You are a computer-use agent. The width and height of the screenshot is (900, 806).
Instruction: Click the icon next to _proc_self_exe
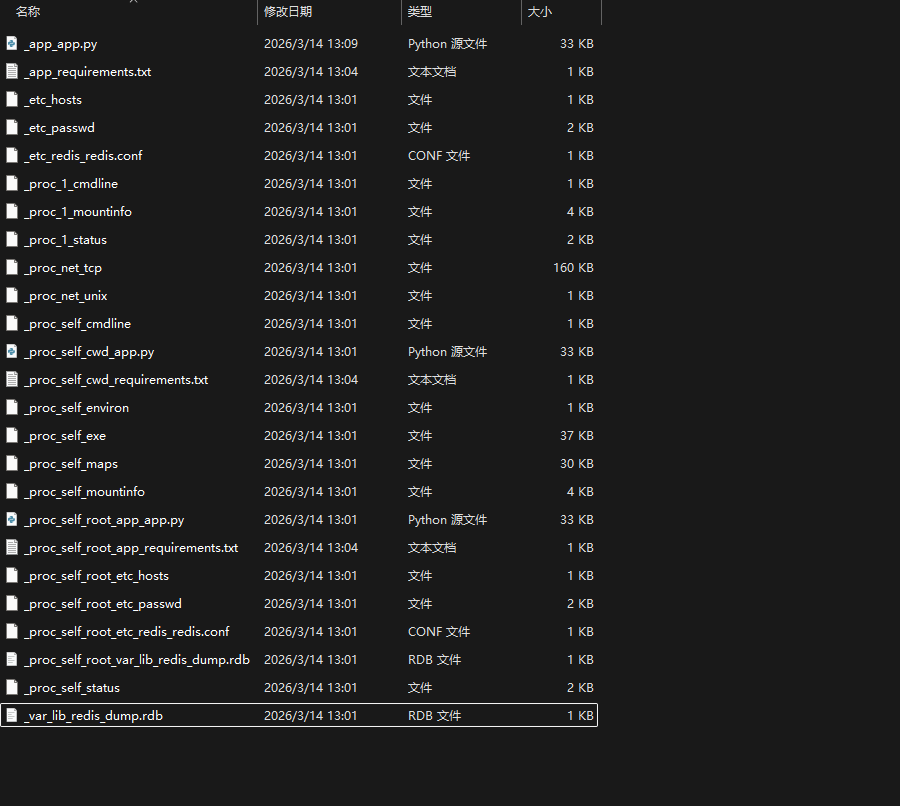[x=12, y=436]
